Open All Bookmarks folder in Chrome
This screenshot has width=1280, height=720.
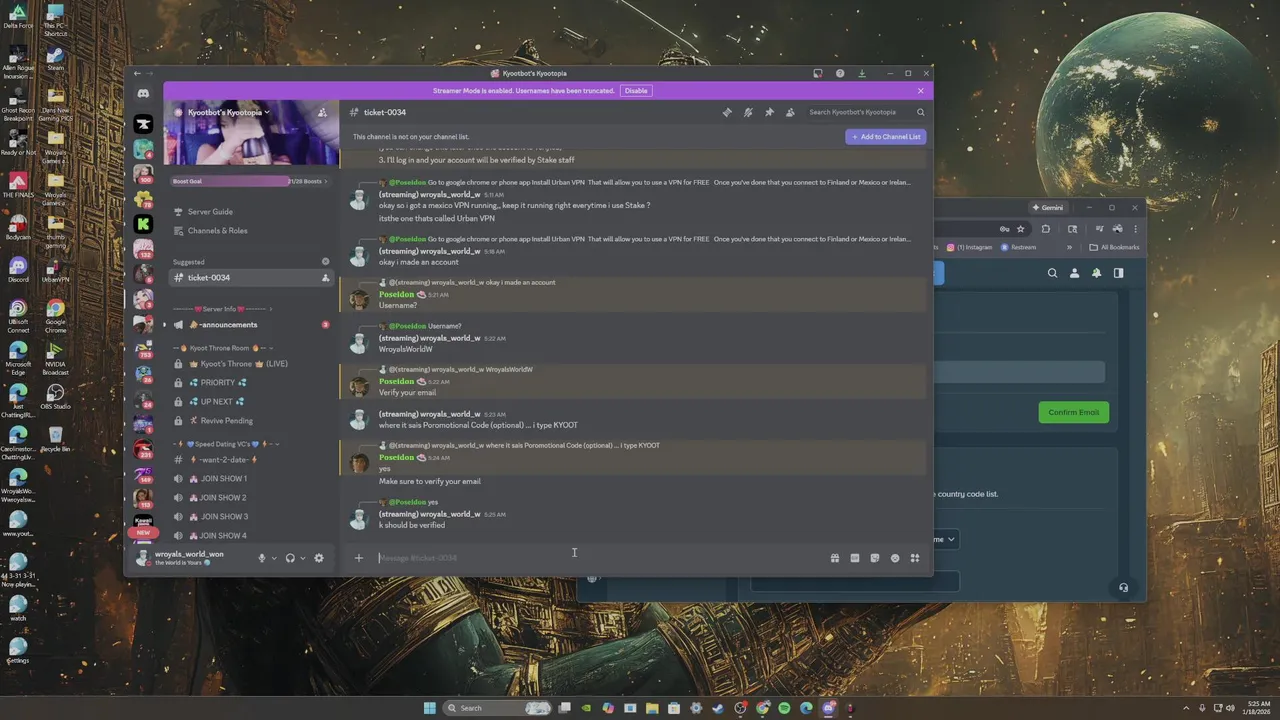[x=1114, y=247]
